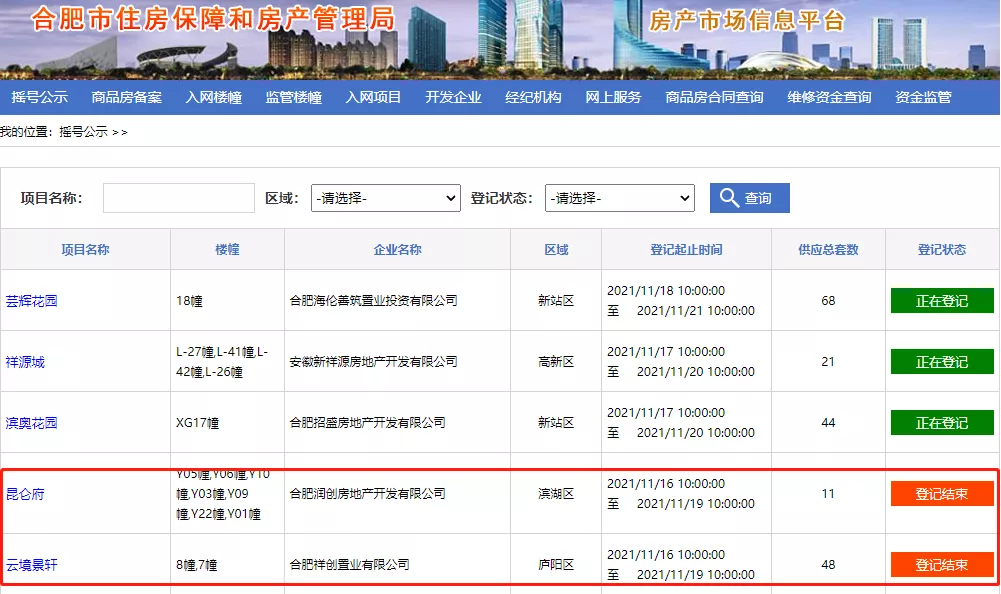Click the 高新区 district cell
1001x594 pixels.
[556, 362]
